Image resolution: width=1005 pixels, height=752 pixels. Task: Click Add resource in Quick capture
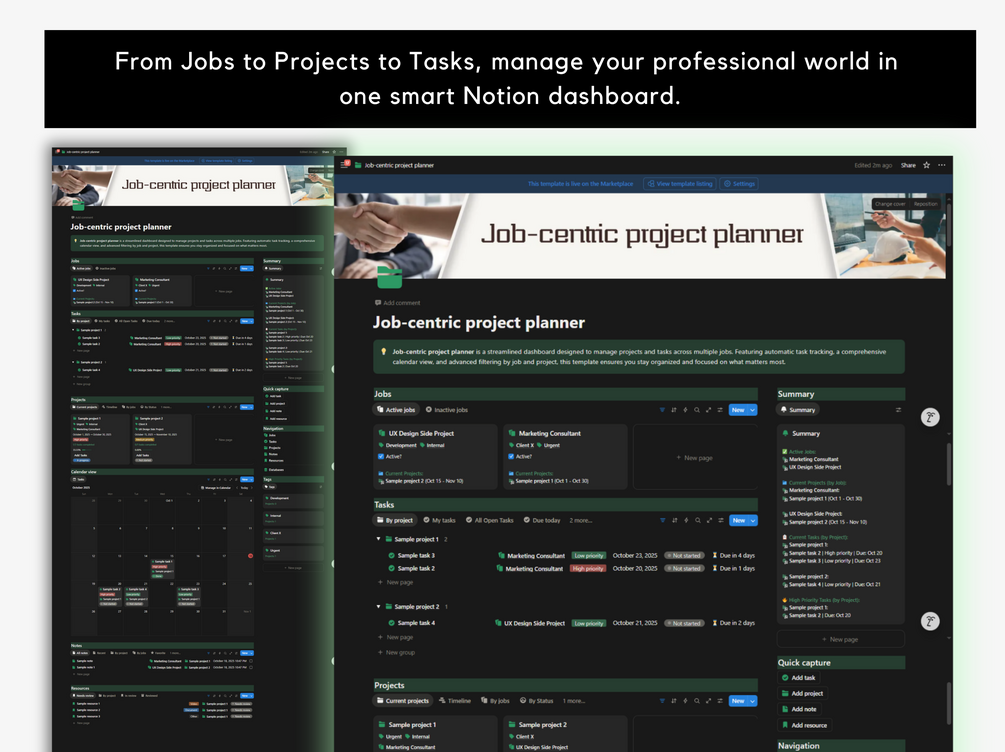(804, 726)
